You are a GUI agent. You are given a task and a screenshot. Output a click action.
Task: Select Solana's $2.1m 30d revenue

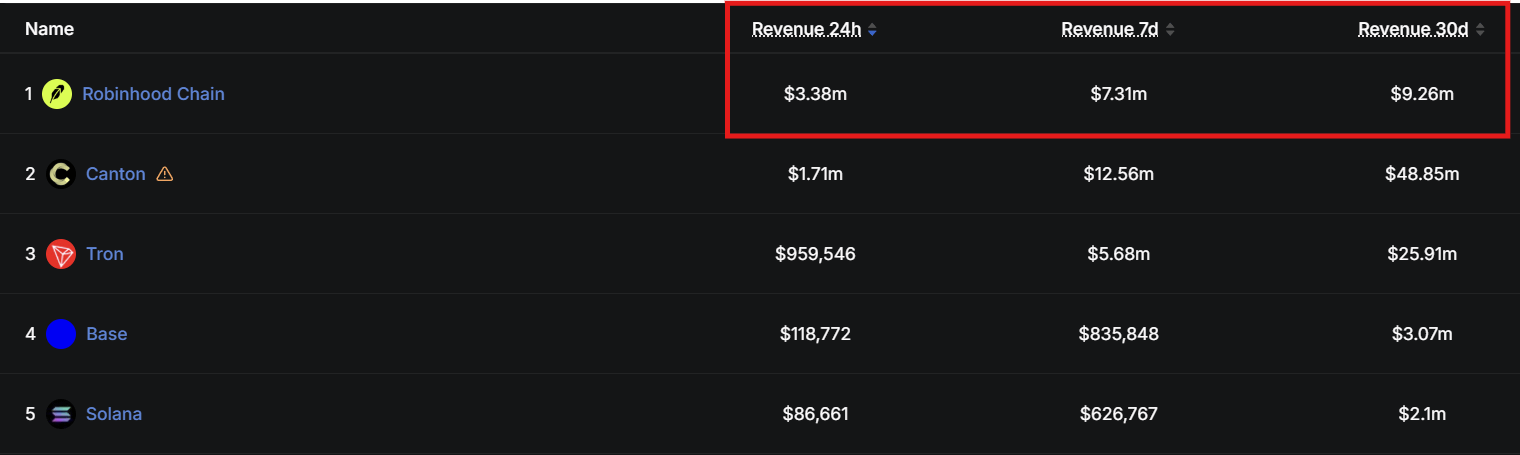pyautogui.click(x=1422, y=414)
